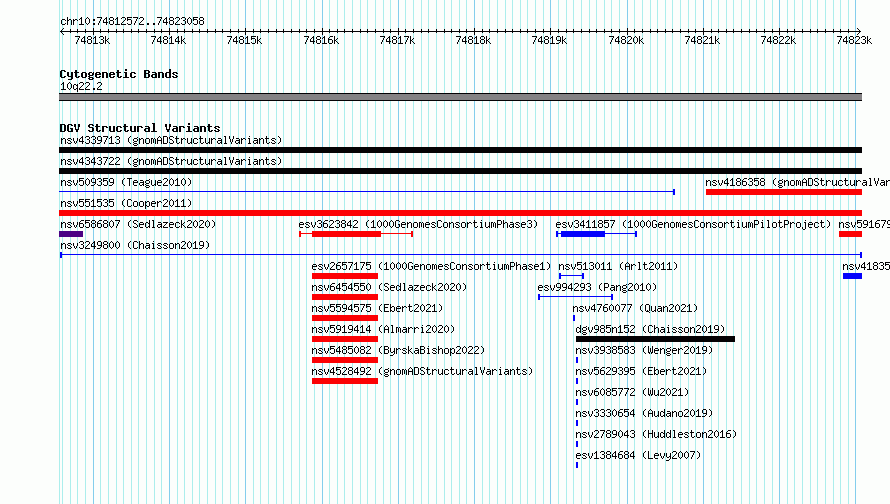Open the dgv985n152 (Chaisson2019) variant

coord(650,329)
